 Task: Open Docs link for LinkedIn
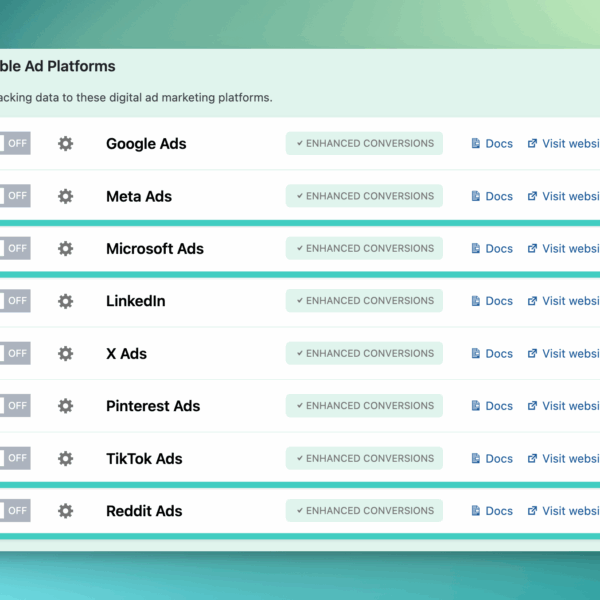492,301
